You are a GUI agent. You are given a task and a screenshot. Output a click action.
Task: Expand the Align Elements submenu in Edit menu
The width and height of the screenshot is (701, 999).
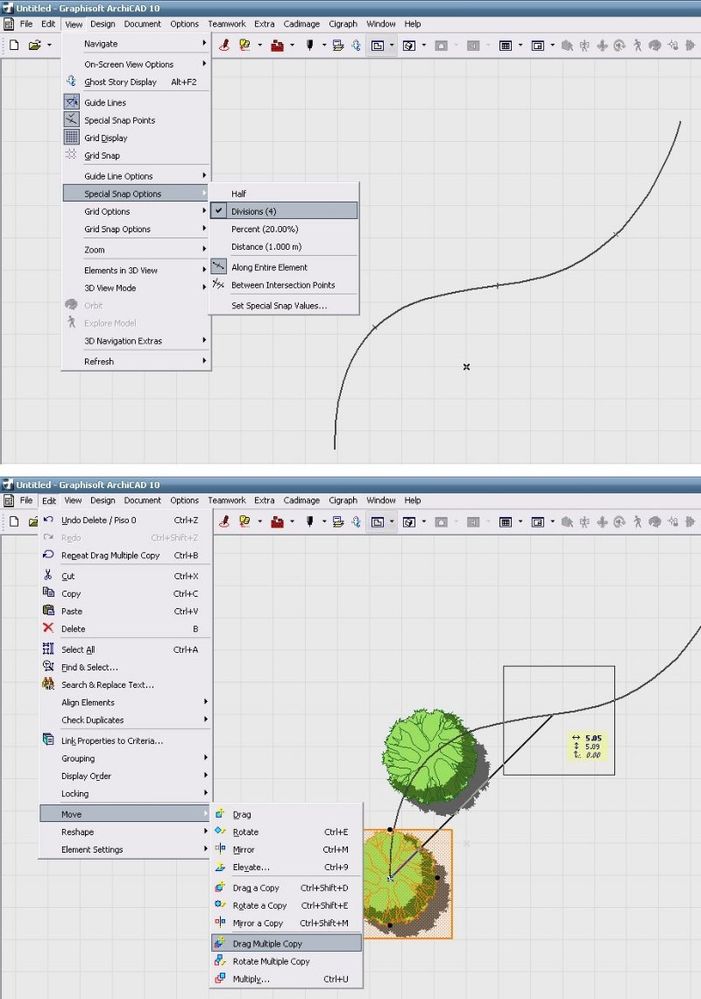[125, 702]
